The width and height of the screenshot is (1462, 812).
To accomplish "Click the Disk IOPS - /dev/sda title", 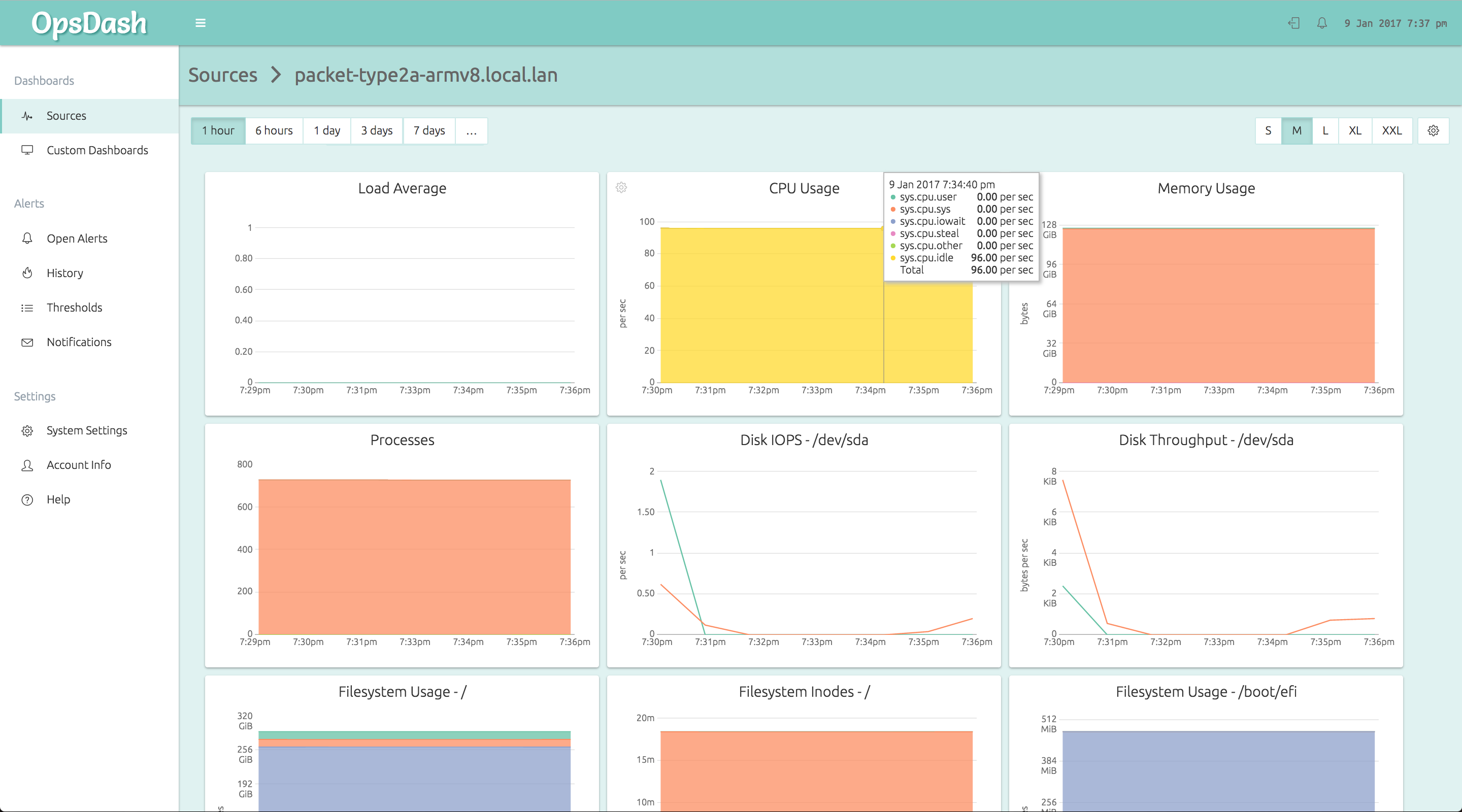I will tap(804, 441).
